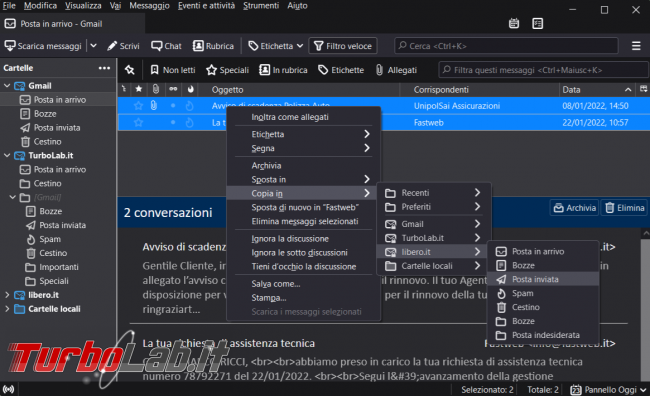Star the Fastweb message
Viewport: 650px width, 396px height.
(138, 122)
